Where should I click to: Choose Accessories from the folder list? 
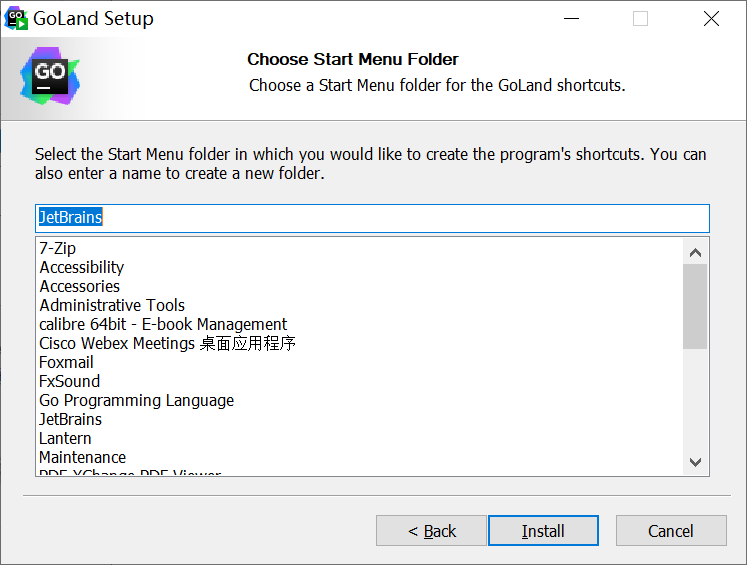point(80,286)
